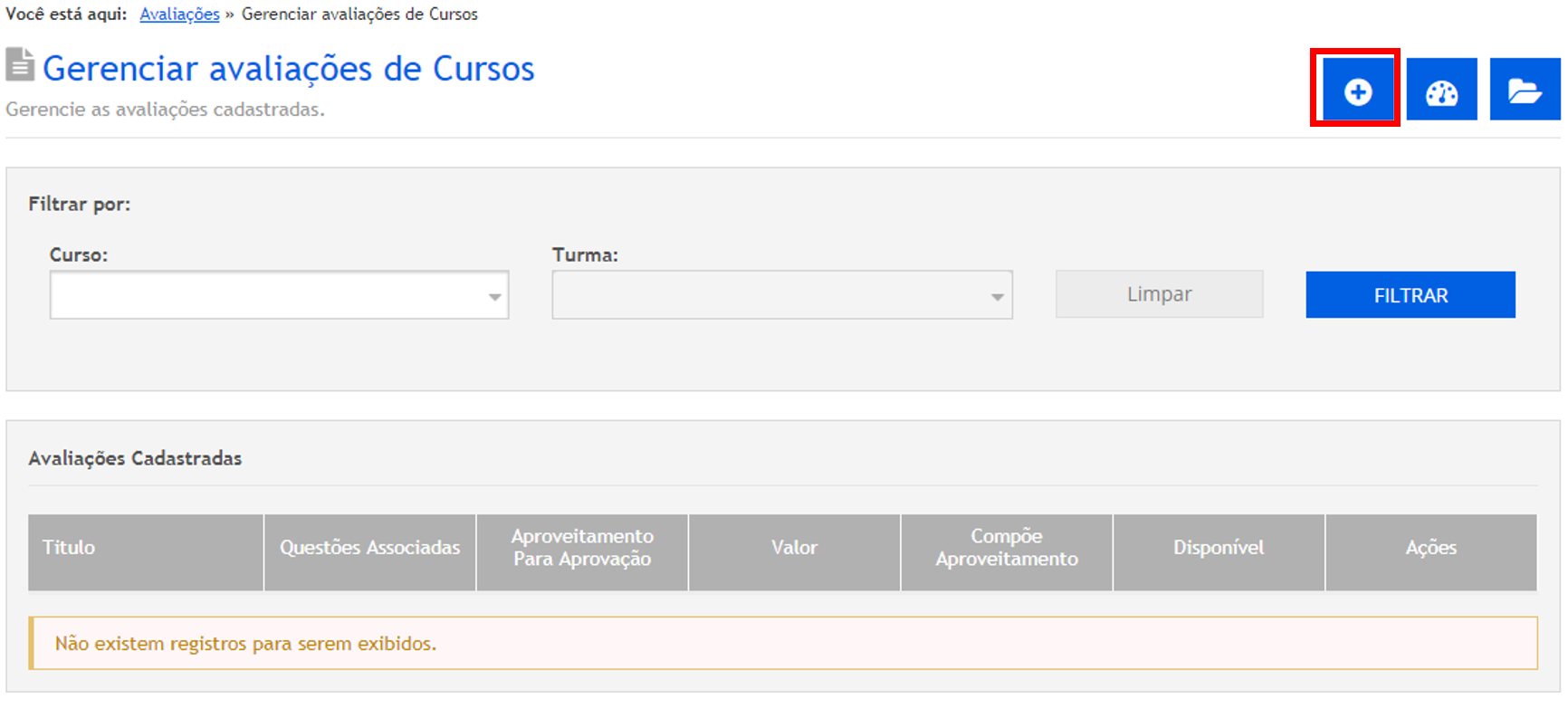Go to Avaliações breadcrumb link

click(179, 14)
